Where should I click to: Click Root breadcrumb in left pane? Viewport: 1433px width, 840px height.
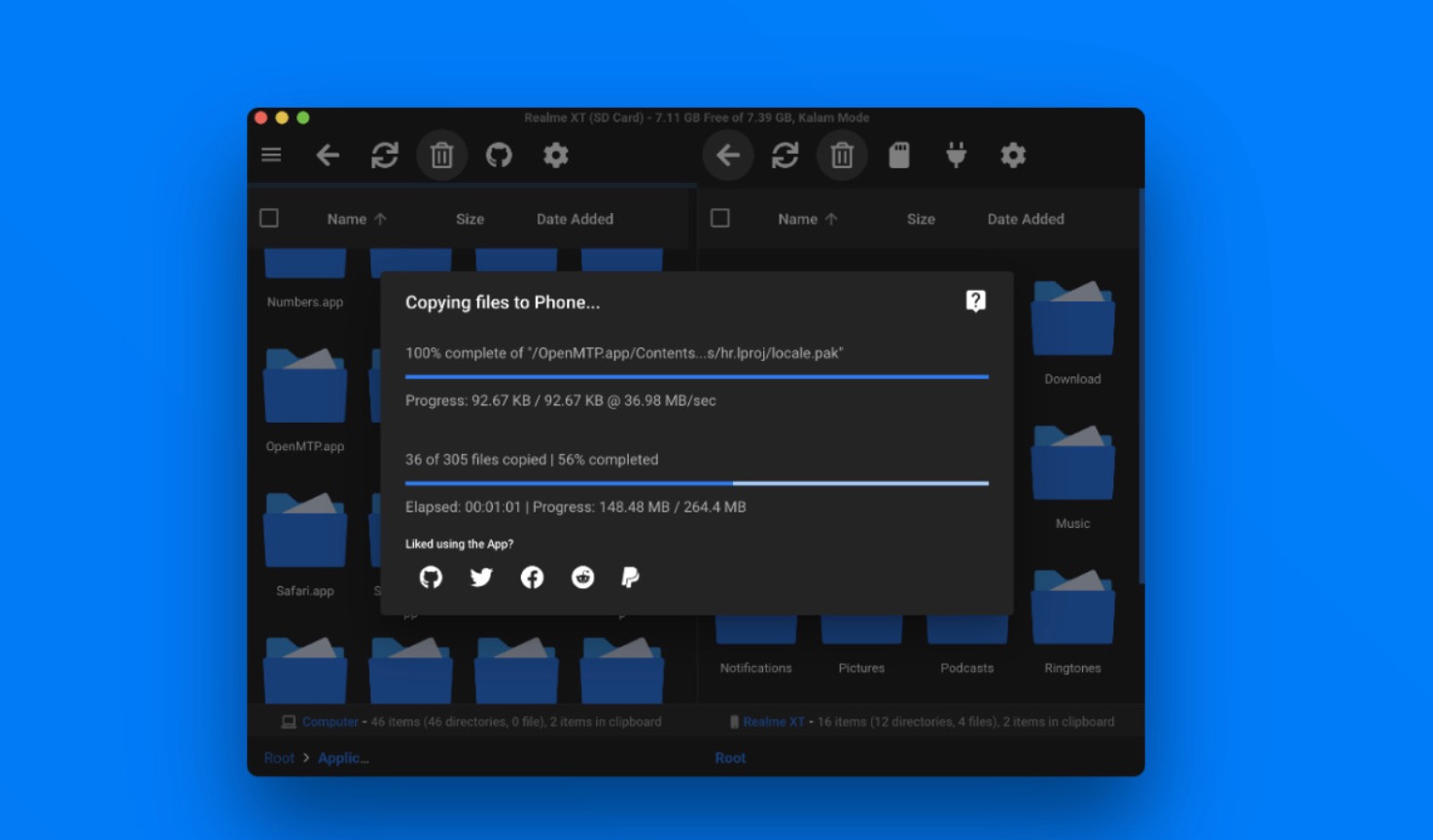point(279,757)
